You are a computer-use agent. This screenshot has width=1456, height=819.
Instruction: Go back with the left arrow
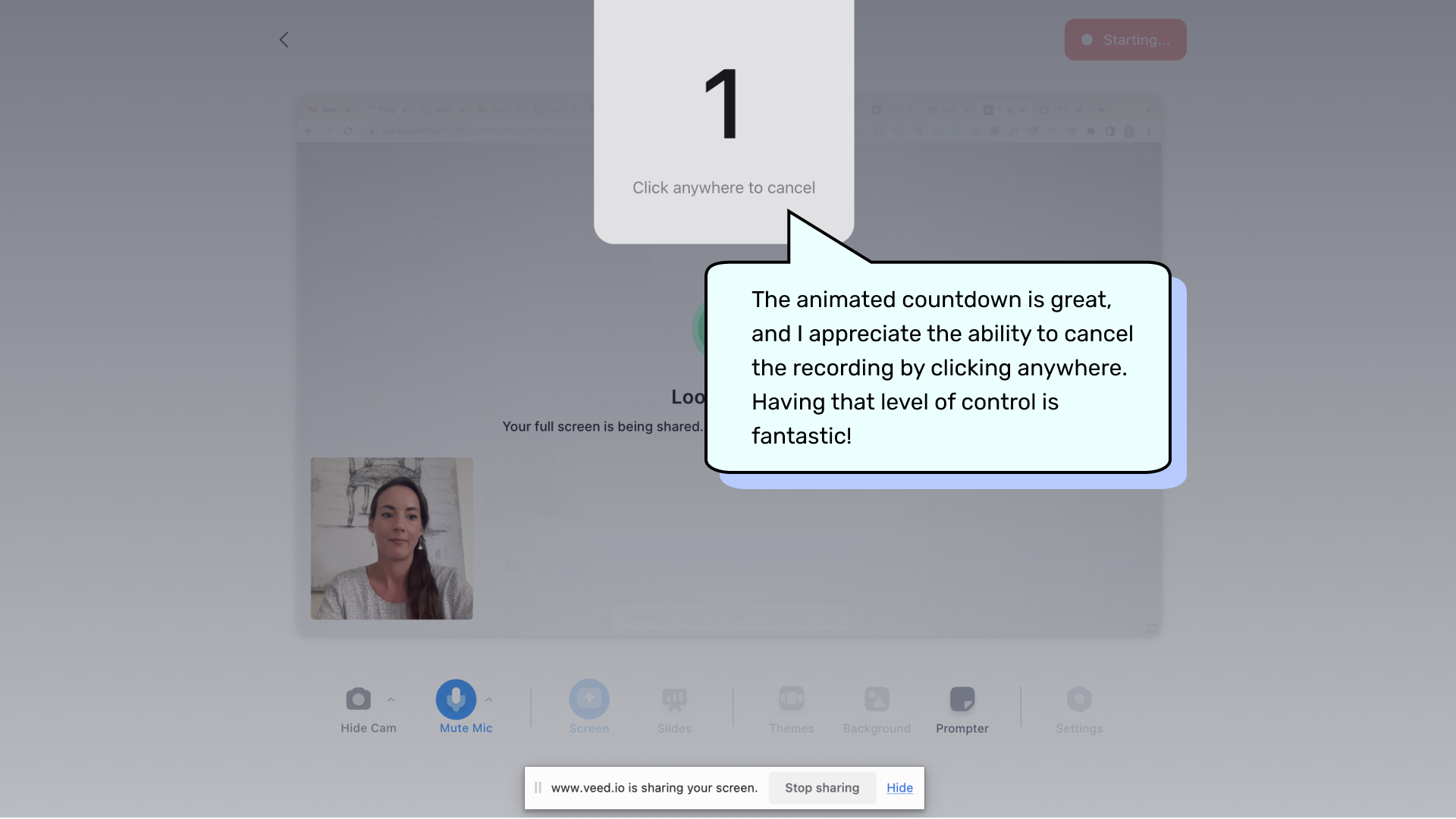click(284, 39)
